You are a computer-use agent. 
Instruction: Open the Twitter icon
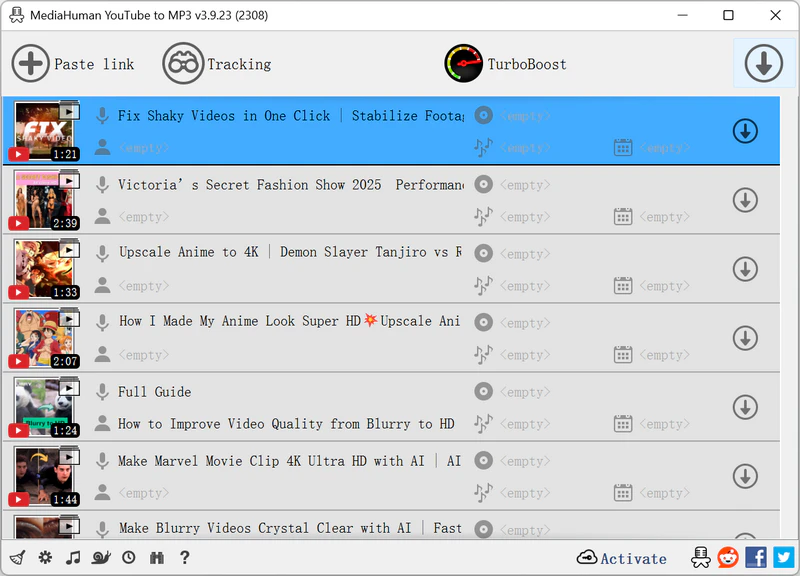pos(783,557)
